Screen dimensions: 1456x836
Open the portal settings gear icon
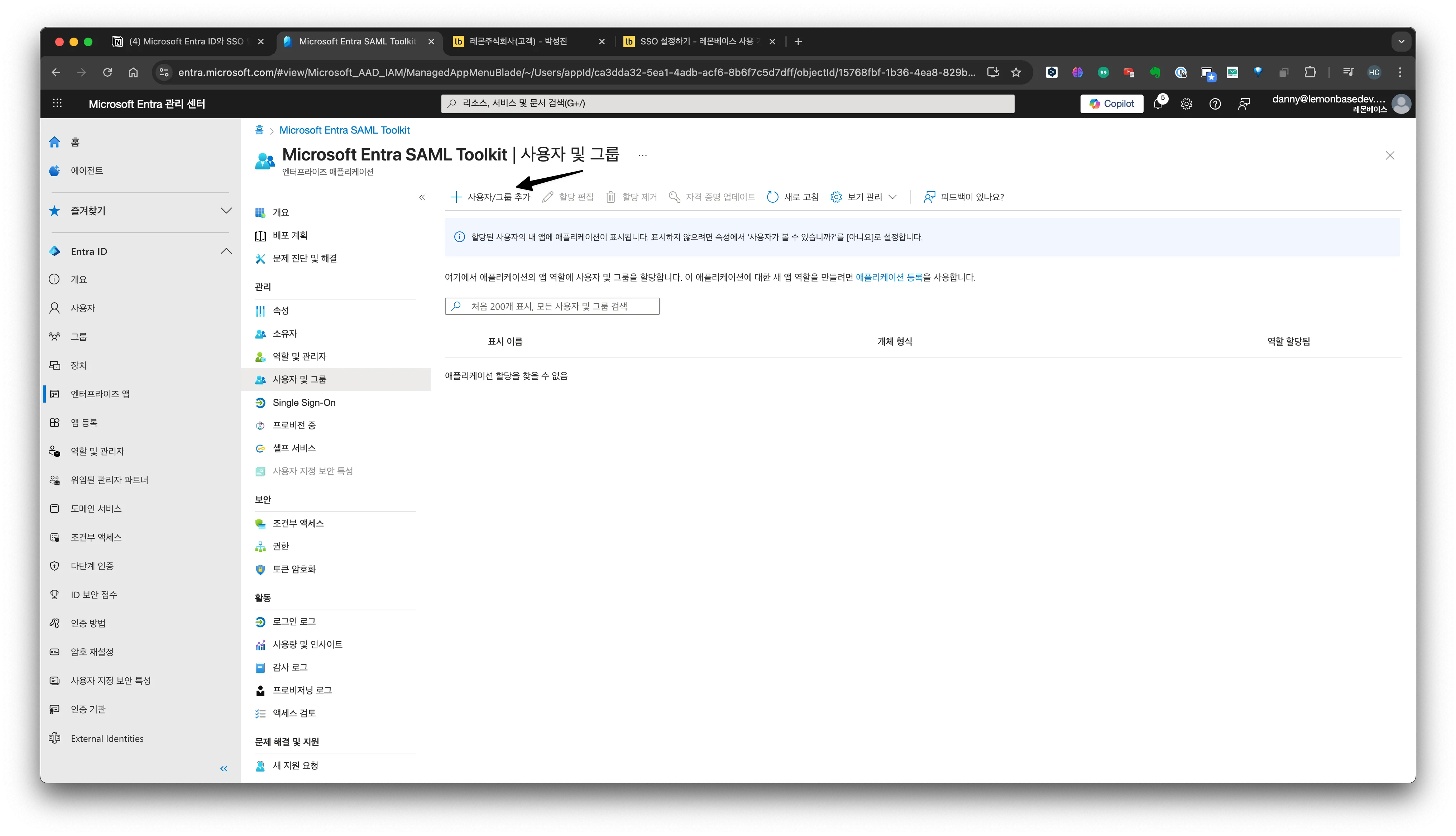click(1186, 104)
